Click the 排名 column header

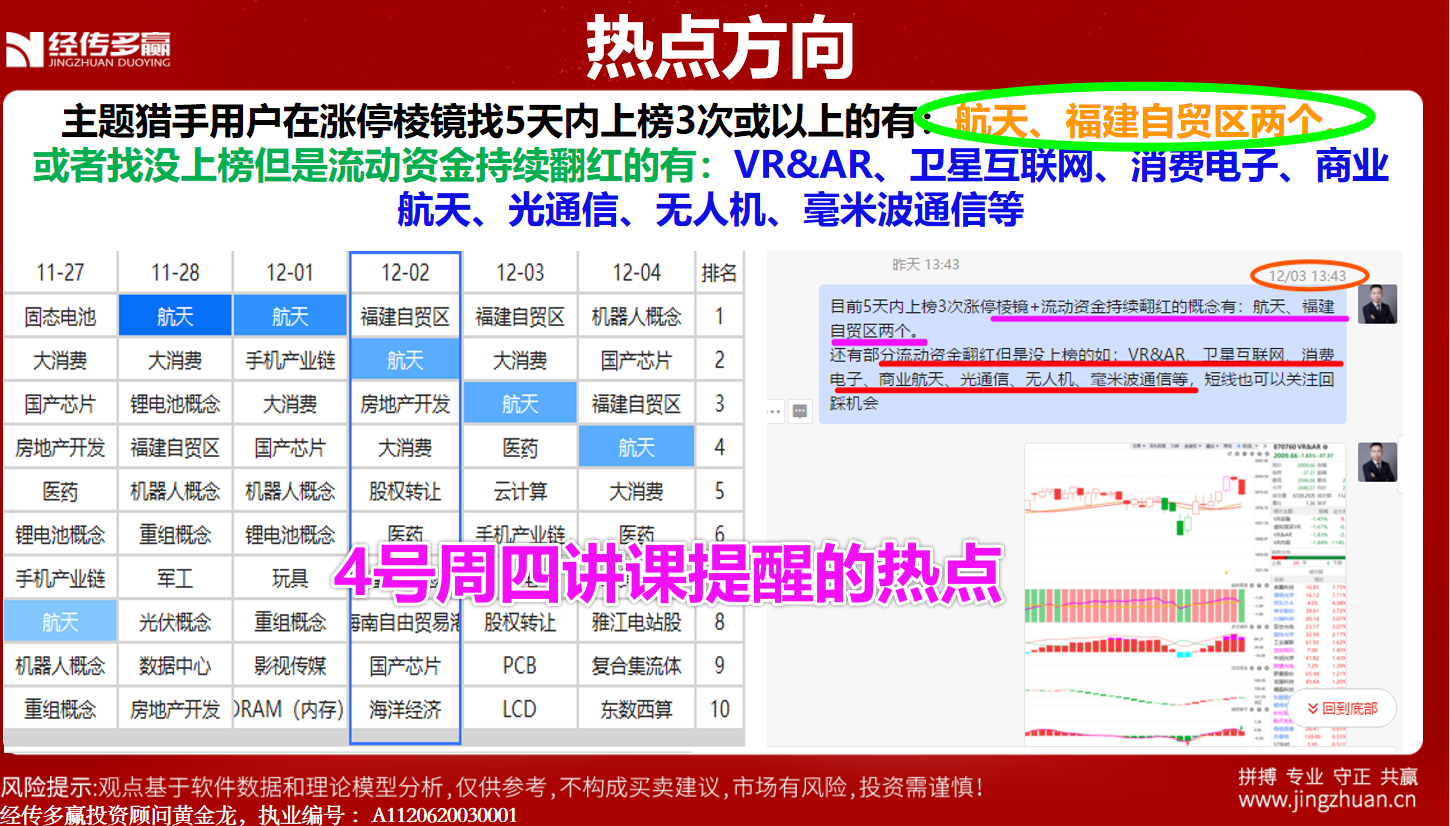click(719, 272)
